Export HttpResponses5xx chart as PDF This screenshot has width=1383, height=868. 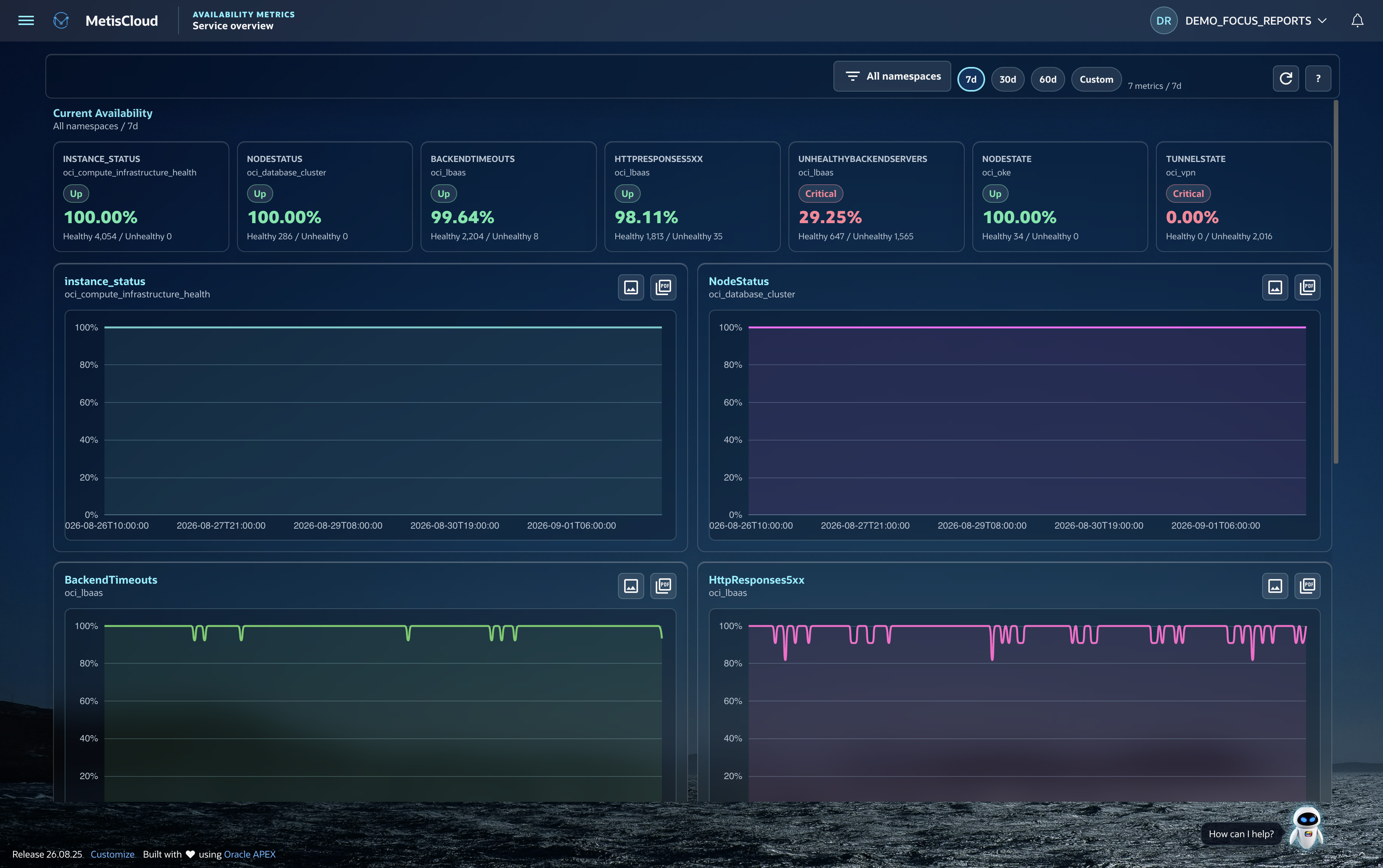click(x=1307, y=586)
